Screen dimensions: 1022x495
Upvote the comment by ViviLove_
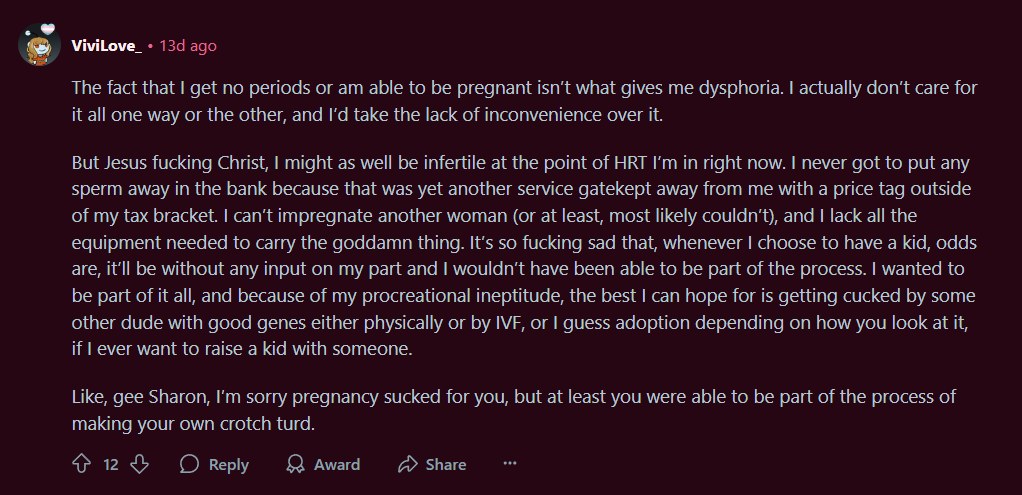pos(81,464)
